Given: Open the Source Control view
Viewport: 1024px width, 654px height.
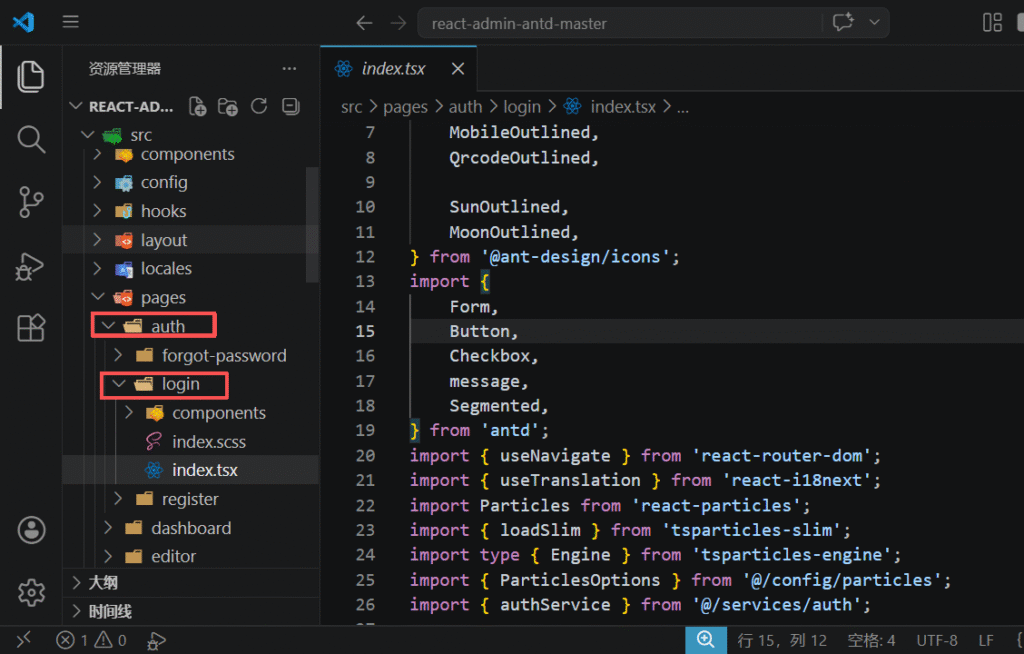Looking at the screenshot, I should [31, 202].
